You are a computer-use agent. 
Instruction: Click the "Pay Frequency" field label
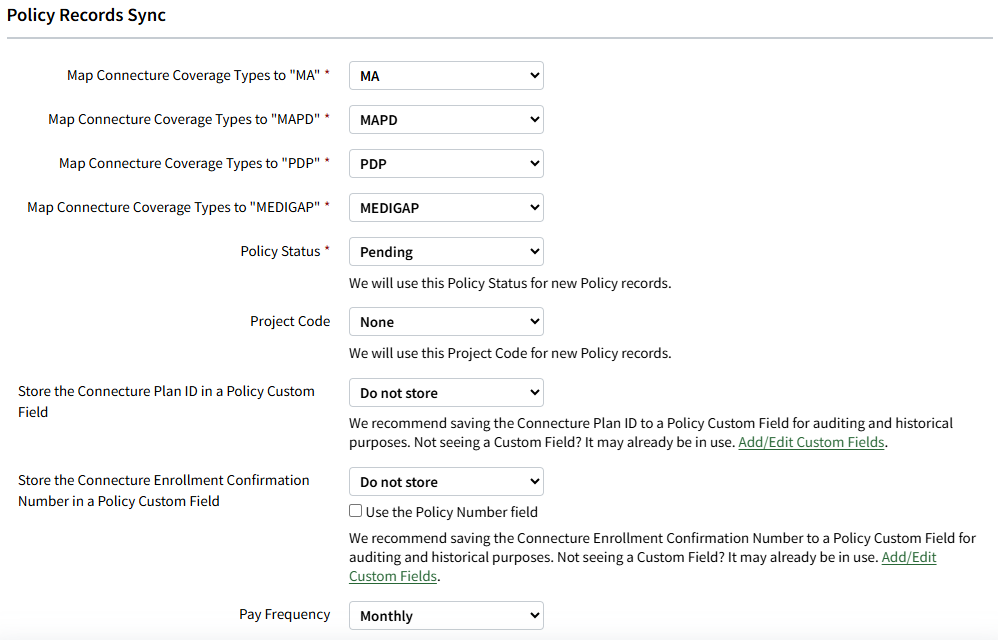(285, 614)
